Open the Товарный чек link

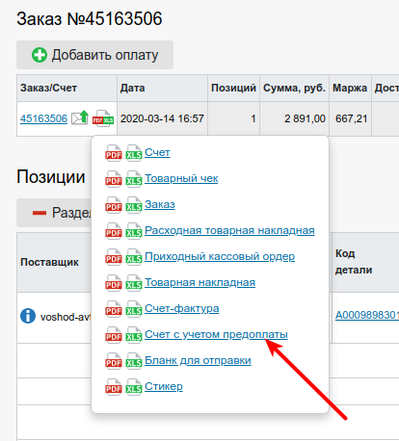click(x=181, y=178)
